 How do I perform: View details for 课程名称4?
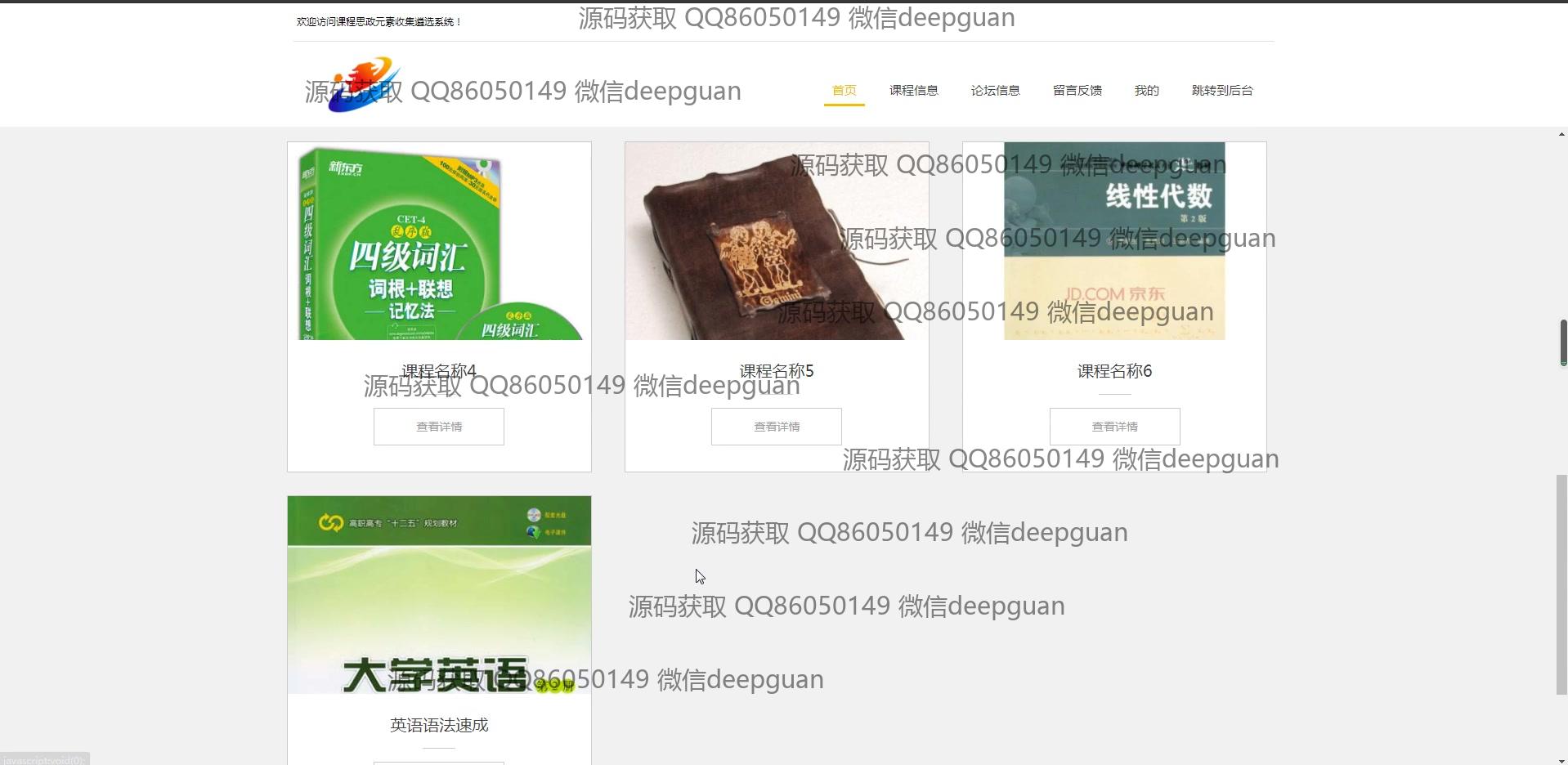click(439, 427)
